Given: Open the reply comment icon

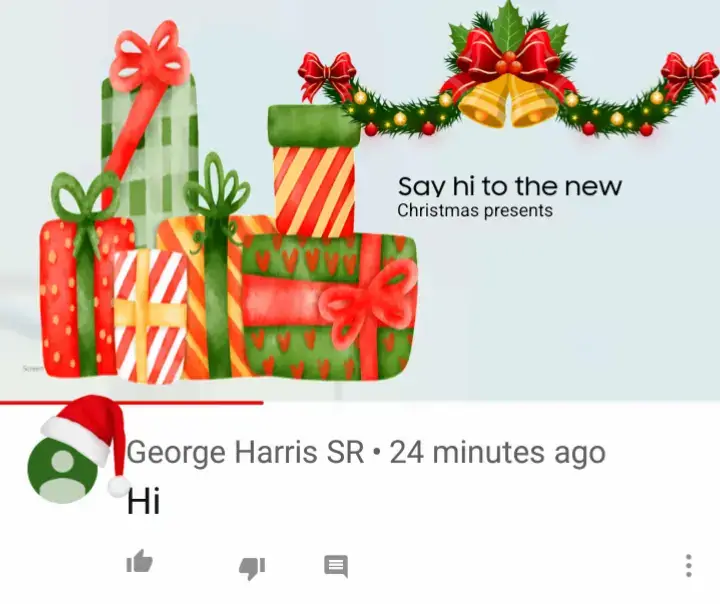Looking at the screenshot, I should 336,566.
